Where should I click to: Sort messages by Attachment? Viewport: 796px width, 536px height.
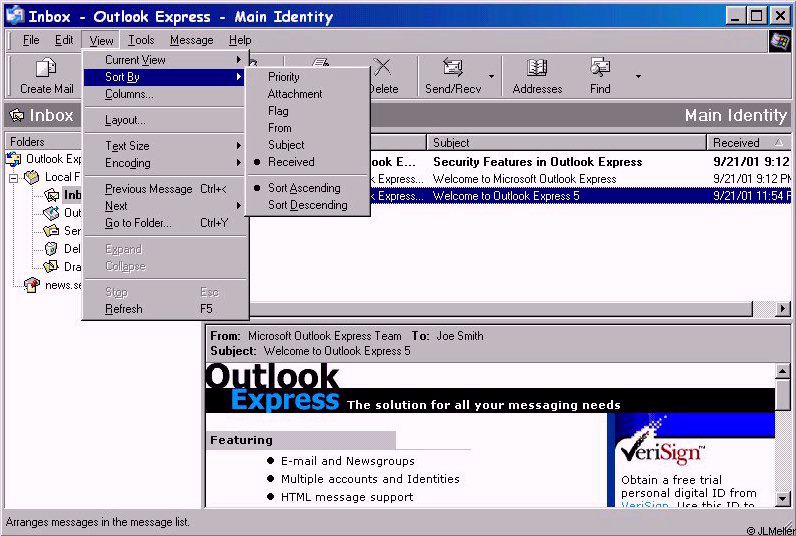coord(308,94)
